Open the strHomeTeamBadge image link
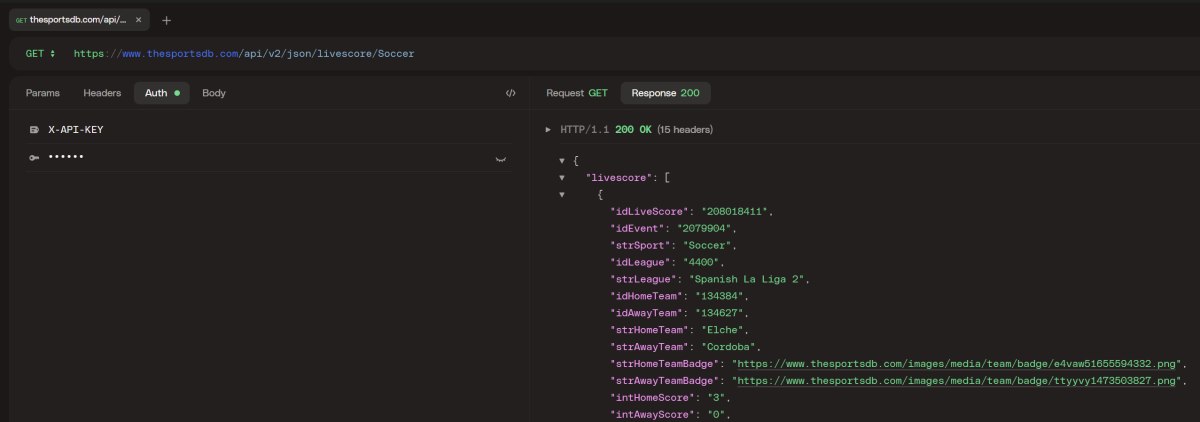 pos(957,363)
